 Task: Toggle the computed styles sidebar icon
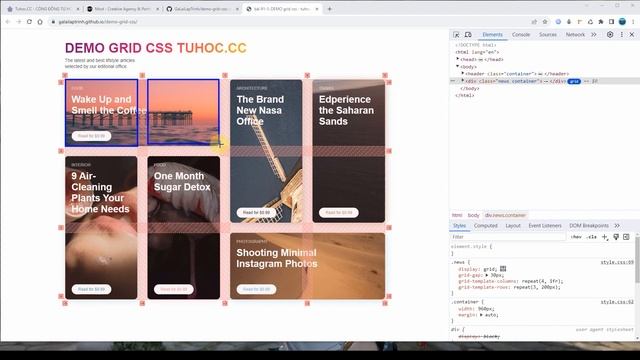click(626, 237)
